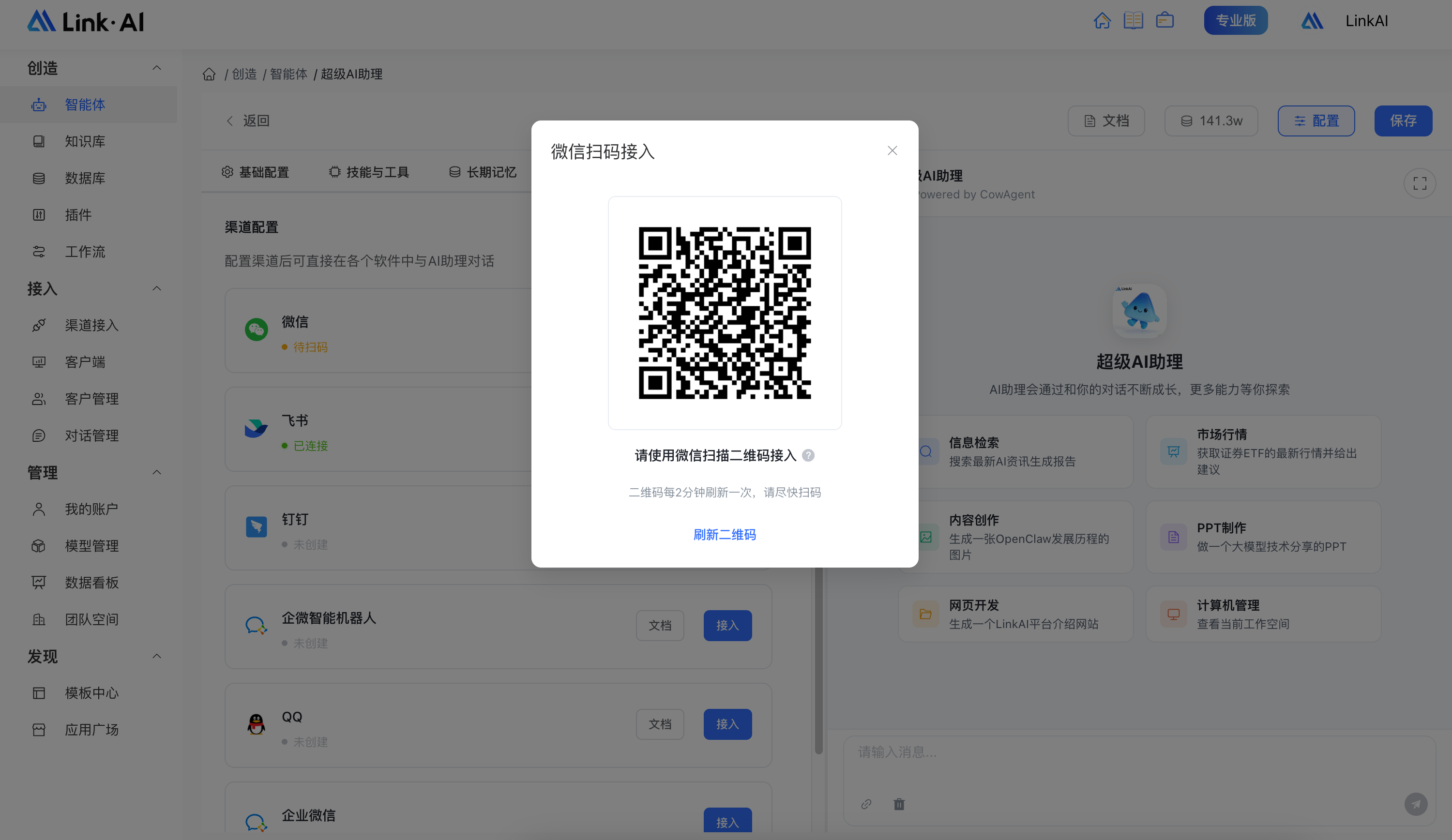Screen dimensions: 1452x840
Task: Click the breadcrumb home icon
Action: coord(209,75)
